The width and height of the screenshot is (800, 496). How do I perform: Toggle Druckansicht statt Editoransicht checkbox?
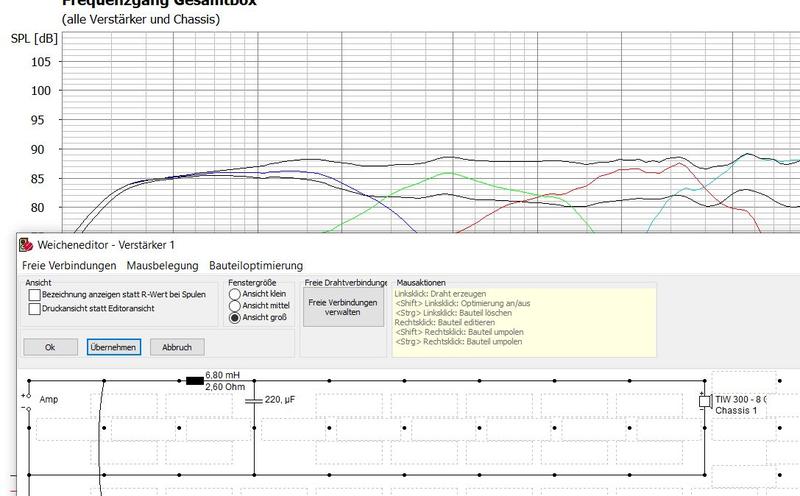[x=35, y=309]
